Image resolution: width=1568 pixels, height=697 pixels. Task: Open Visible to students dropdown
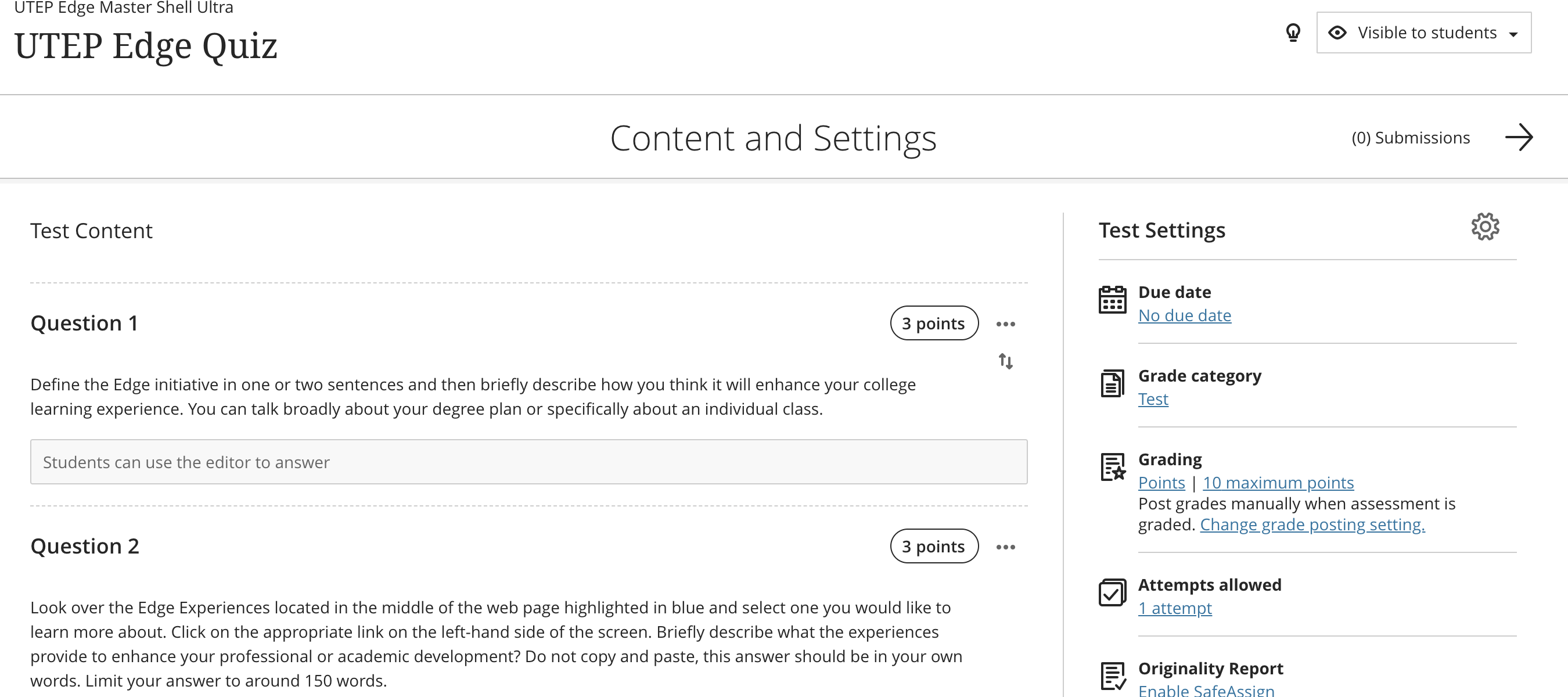click(x=1423, y=33)
